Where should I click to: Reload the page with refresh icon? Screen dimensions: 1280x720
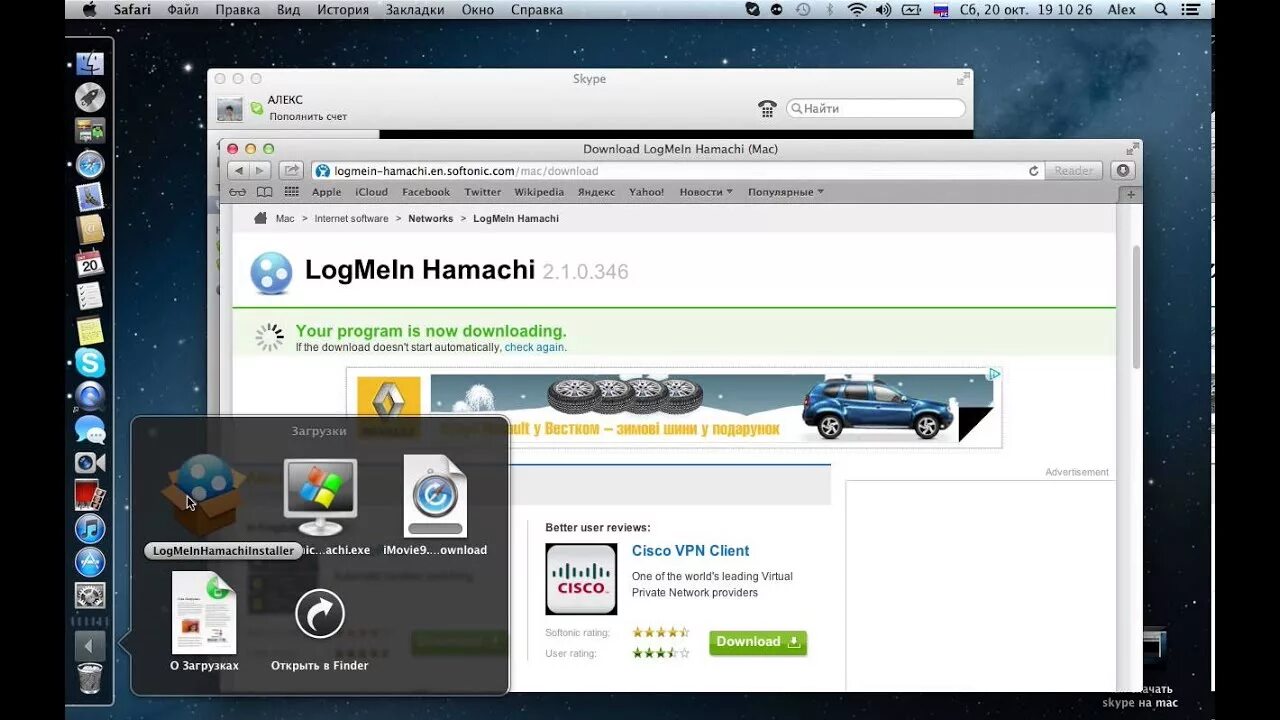(1034, 171)
